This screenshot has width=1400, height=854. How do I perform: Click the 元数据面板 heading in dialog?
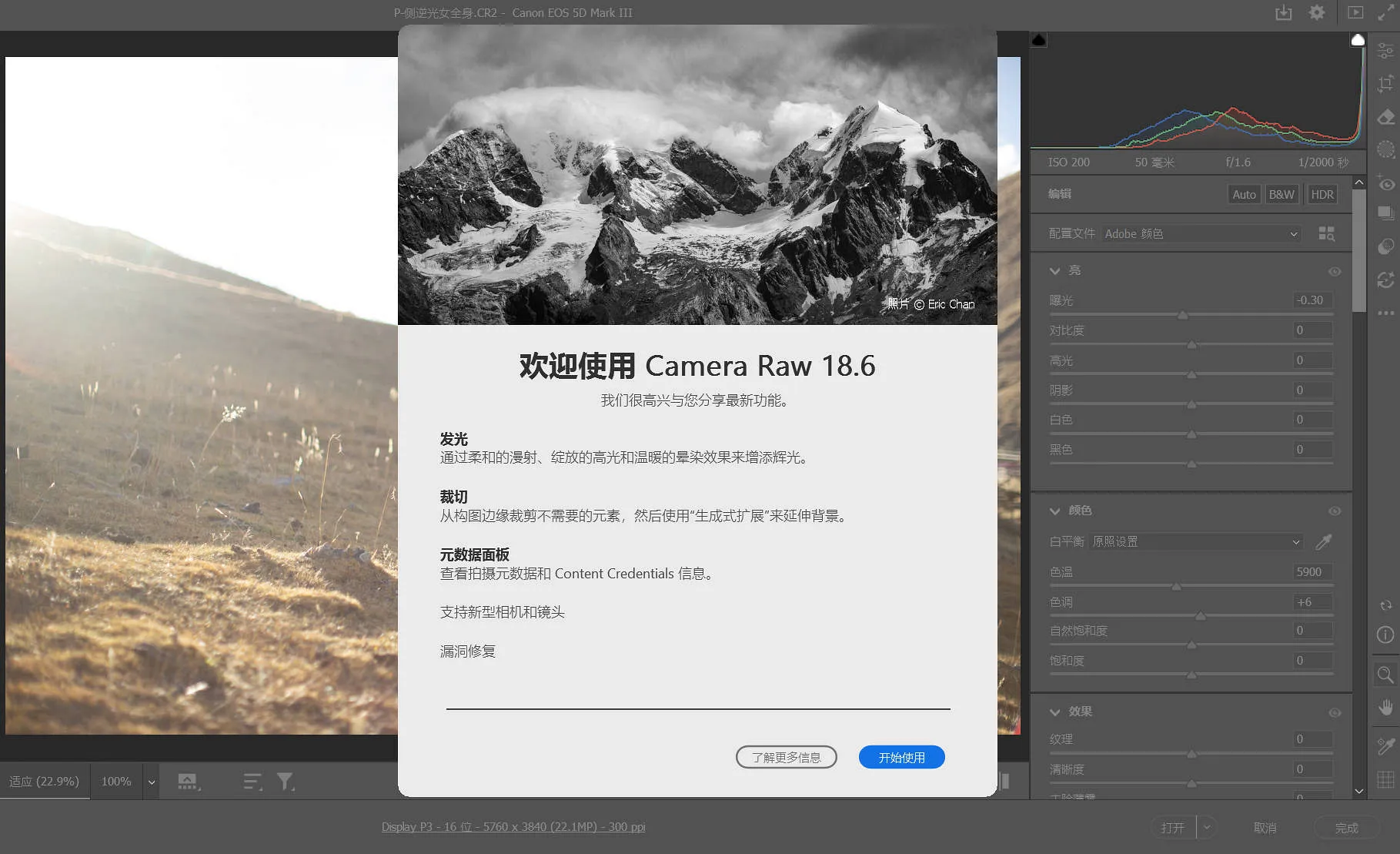point(475,554)
